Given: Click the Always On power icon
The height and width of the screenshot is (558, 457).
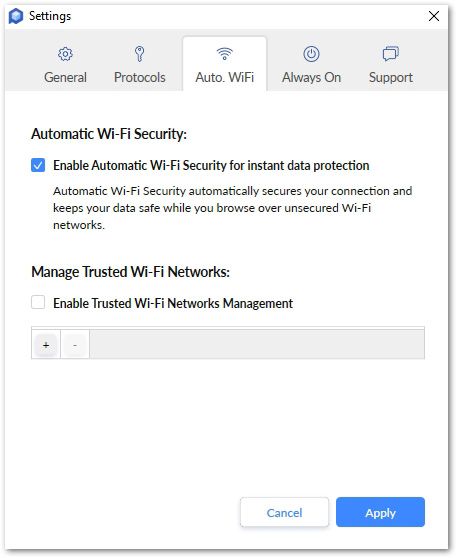Looking at the screenshot, I should 311,54.
